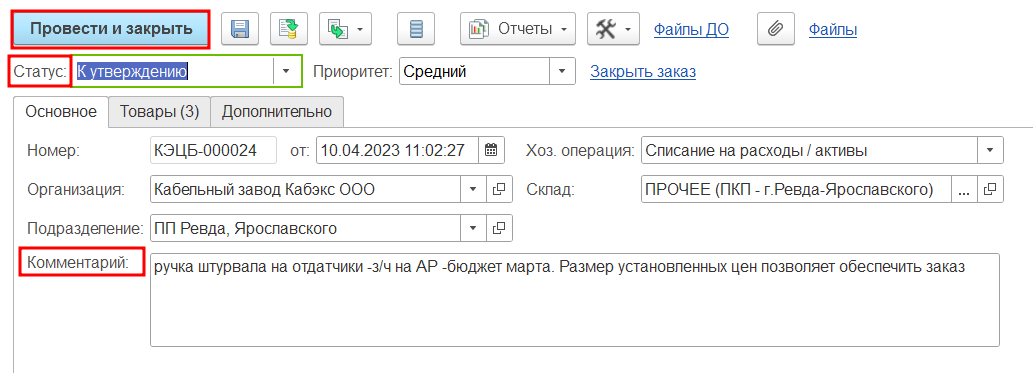Click into the Комментарий text field
Screen dimensions: 1033x373
[x=574, y=300]
